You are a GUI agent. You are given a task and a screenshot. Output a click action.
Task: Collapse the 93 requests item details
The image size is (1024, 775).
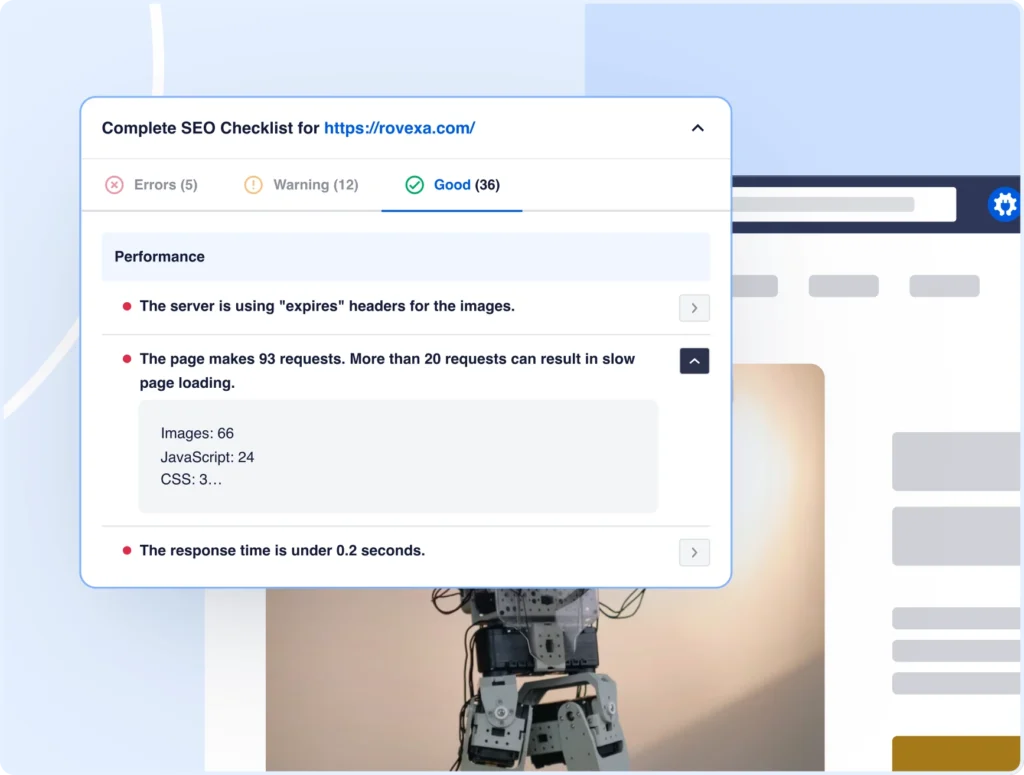tap(694, 361)
